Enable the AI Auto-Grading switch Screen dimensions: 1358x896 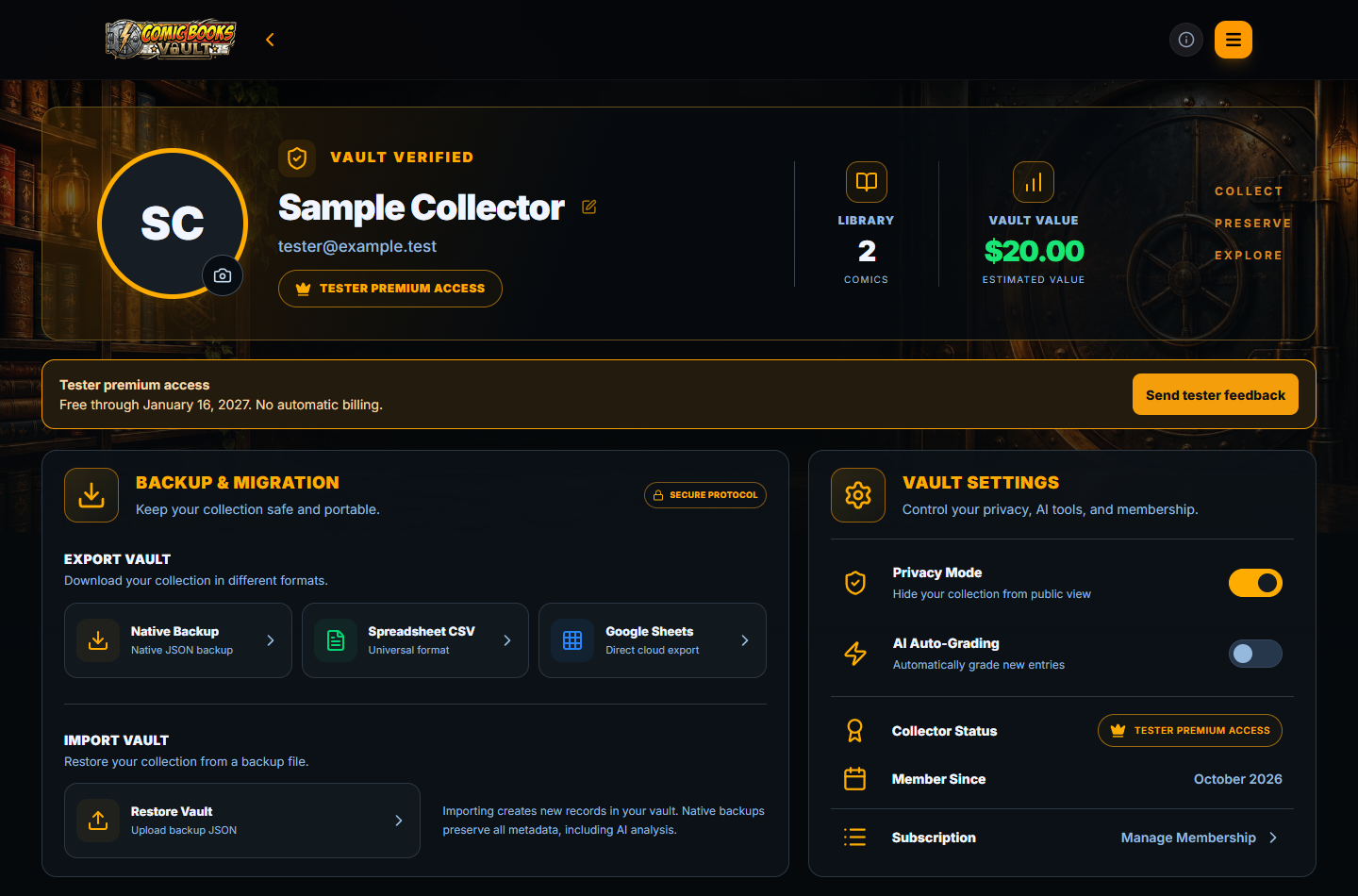pos(1255,654)
